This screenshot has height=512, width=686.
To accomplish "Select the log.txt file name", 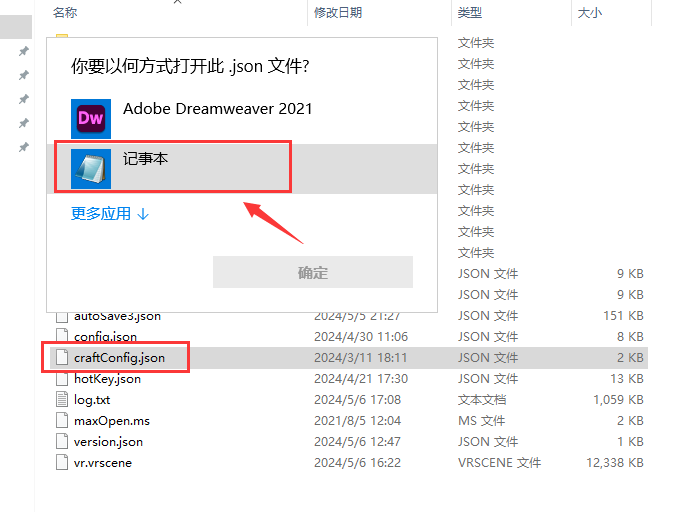I will tap(92, 400).
